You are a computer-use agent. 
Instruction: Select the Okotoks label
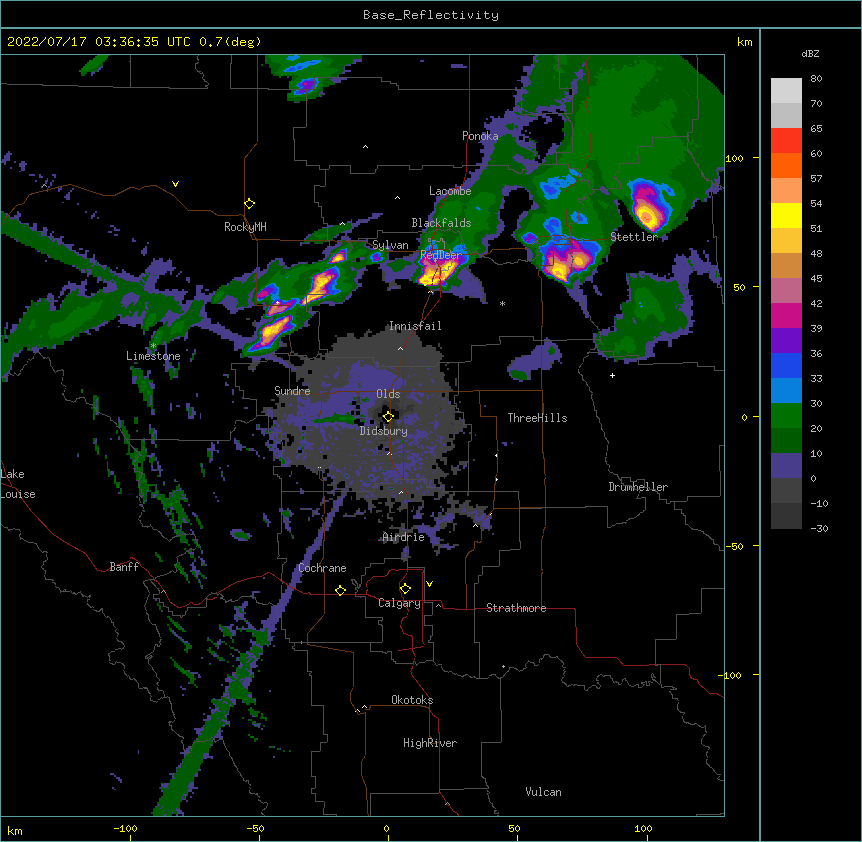click(x=412, y=700)
